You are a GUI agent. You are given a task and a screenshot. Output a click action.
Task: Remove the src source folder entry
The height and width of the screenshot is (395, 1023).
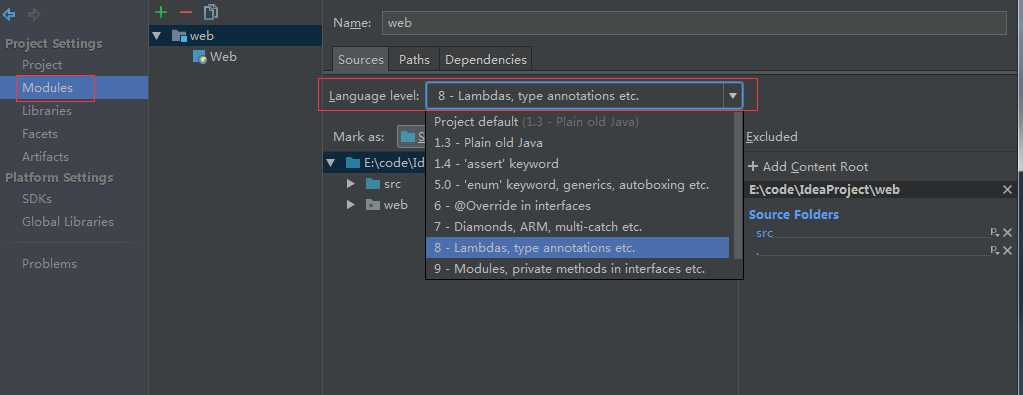pos(1007,232)
